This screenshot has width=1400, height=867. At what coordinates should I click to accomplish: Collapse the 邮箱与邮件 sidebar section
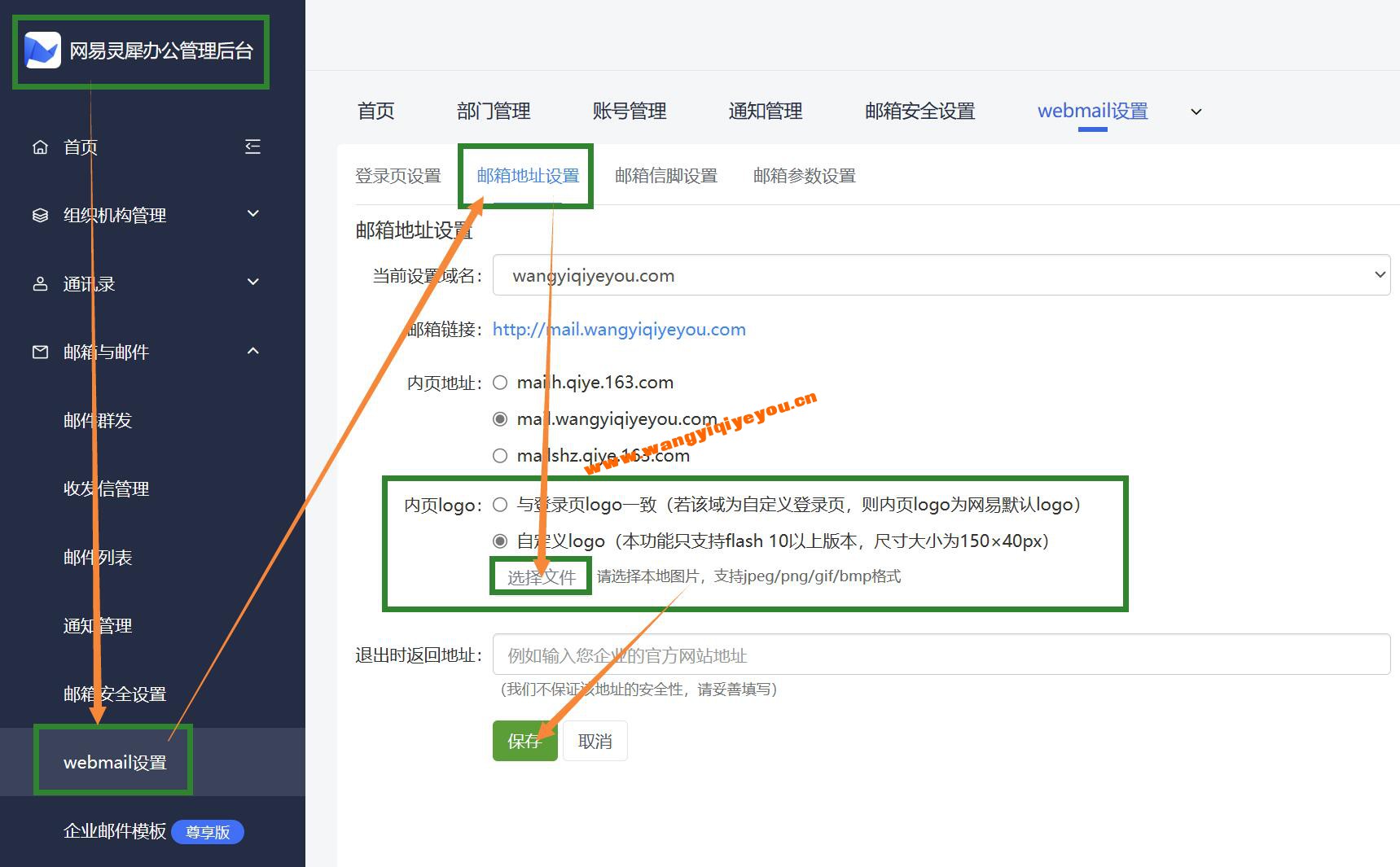[x=253, y=351]
